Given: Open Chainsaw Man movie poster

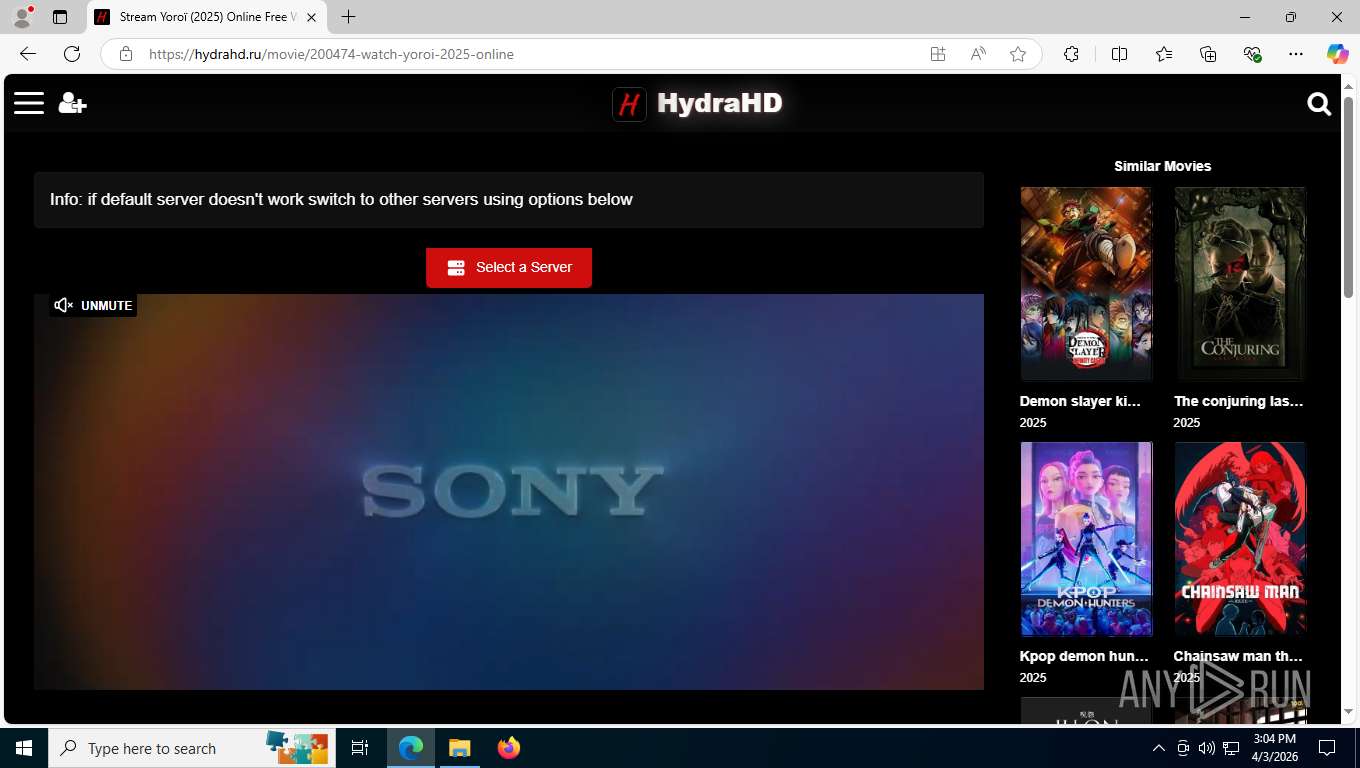Looking at the screenshot, I should [1240, 539].
